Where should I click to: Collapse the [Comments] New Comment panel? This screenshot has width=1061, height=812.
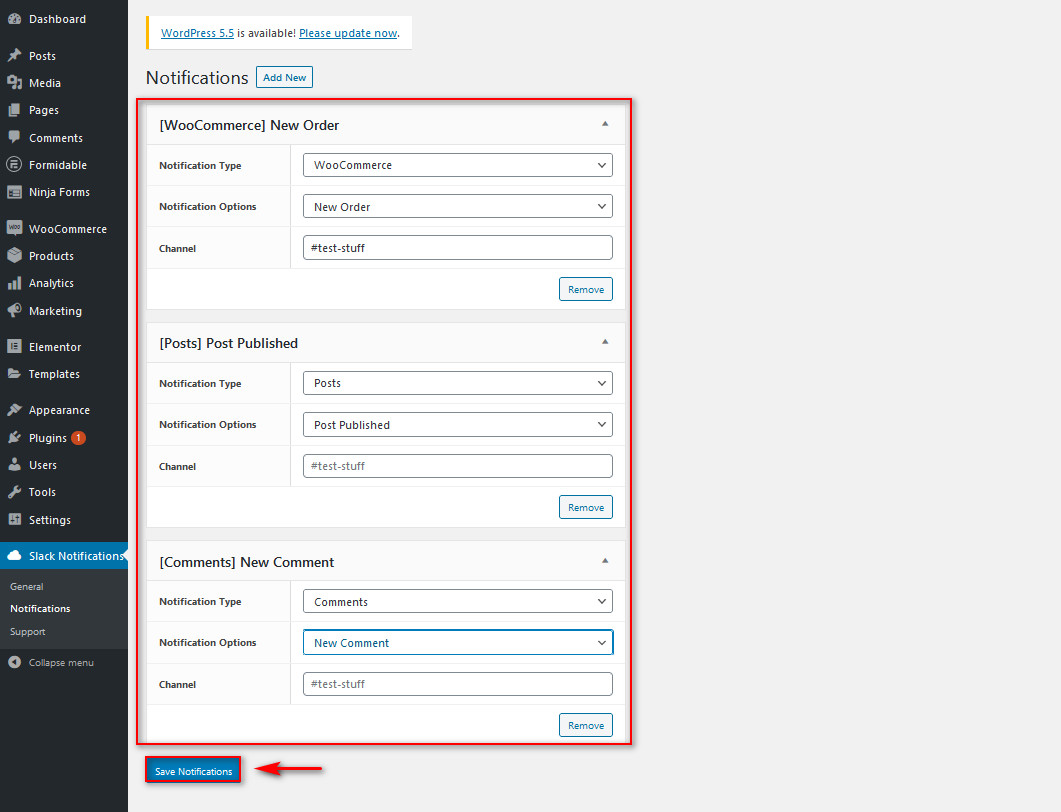(x=605, y=561)
